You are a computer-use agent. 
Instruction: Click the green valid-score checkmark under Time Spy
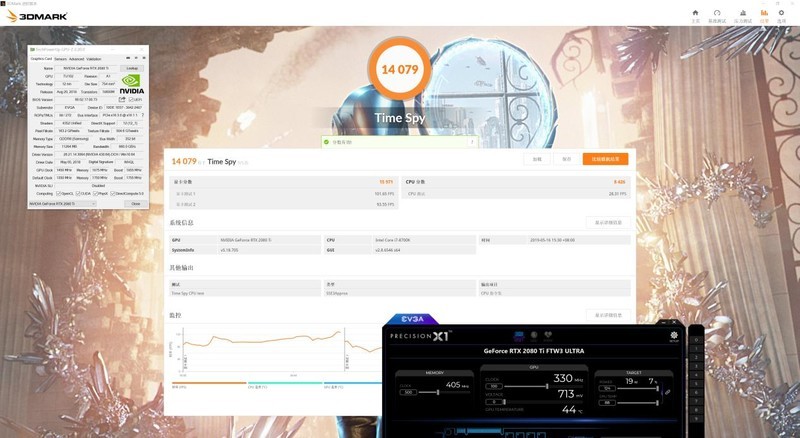326,142
